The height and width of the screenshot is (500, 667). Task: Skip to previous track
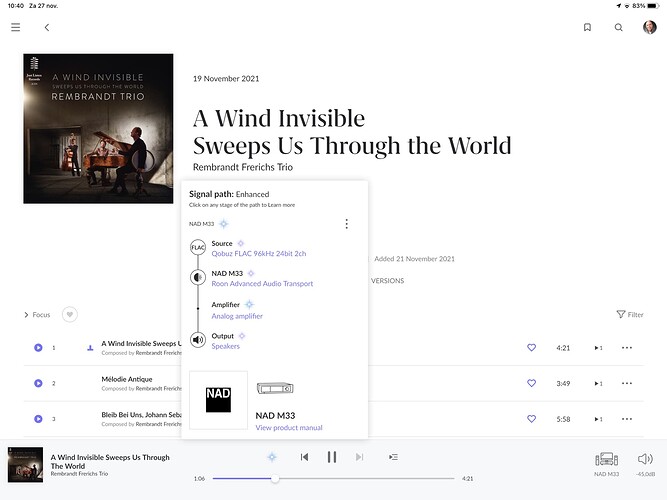click(x=304, y=457)
